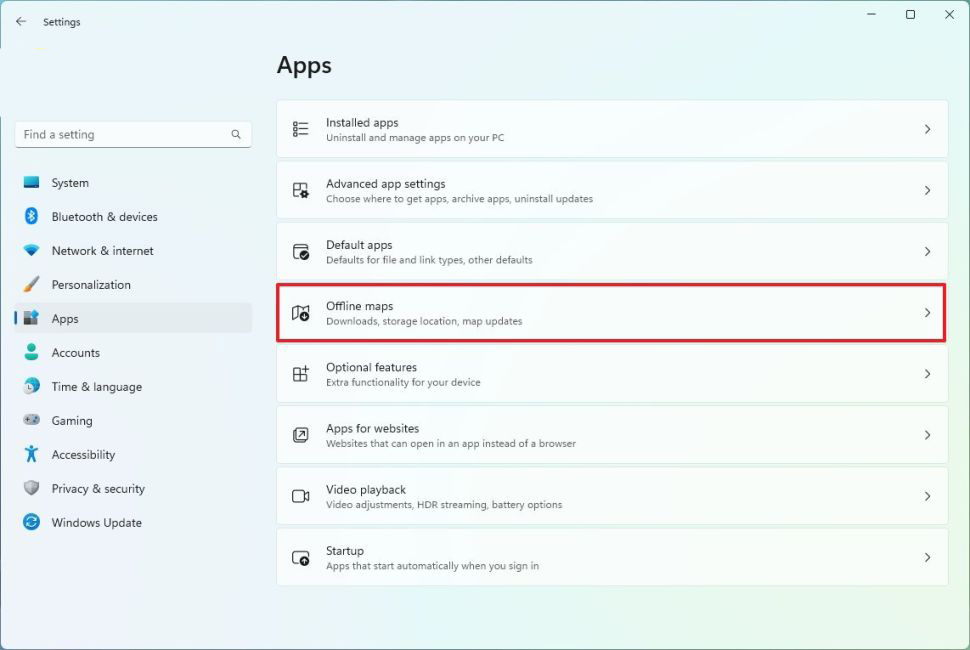The image size is (970, 650).
Task: Click the Video playback camera icon
Action: (300, 496)
